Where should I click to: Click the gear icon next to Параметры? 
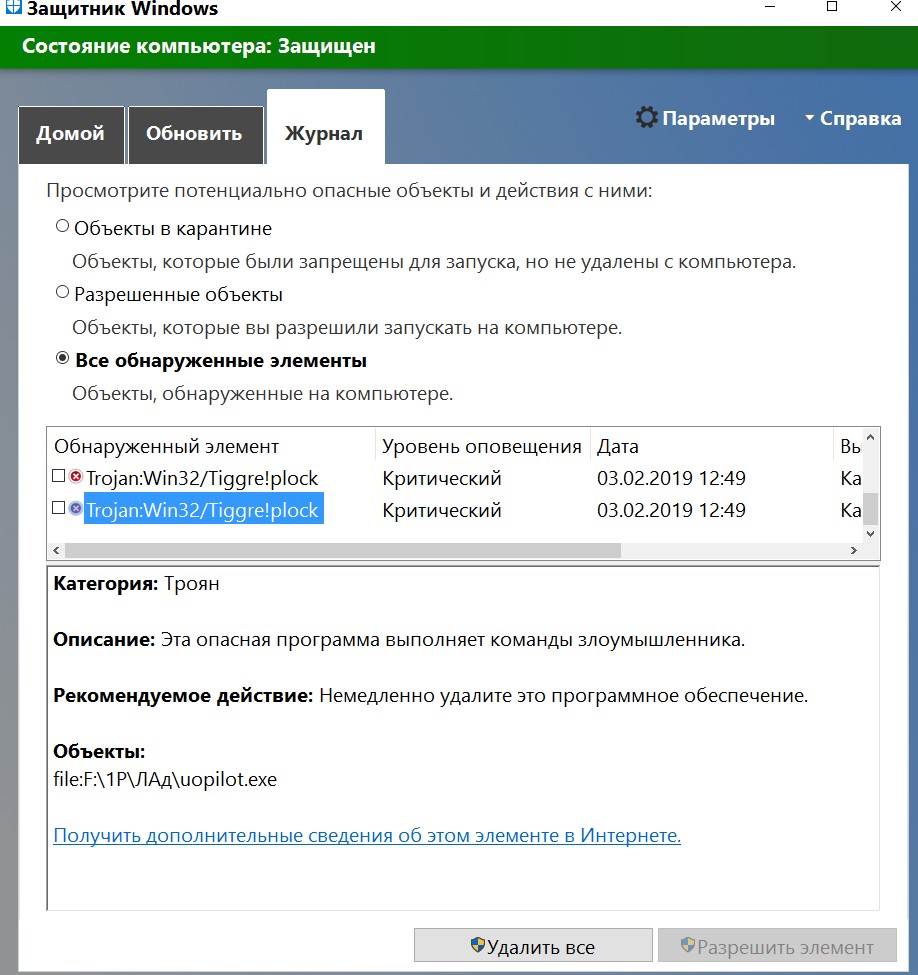647,118
